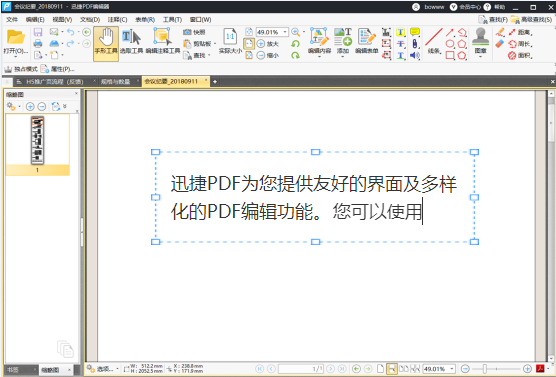Open Add content tool (添加)
Viewport: 556px width, 377px height.
343,42
